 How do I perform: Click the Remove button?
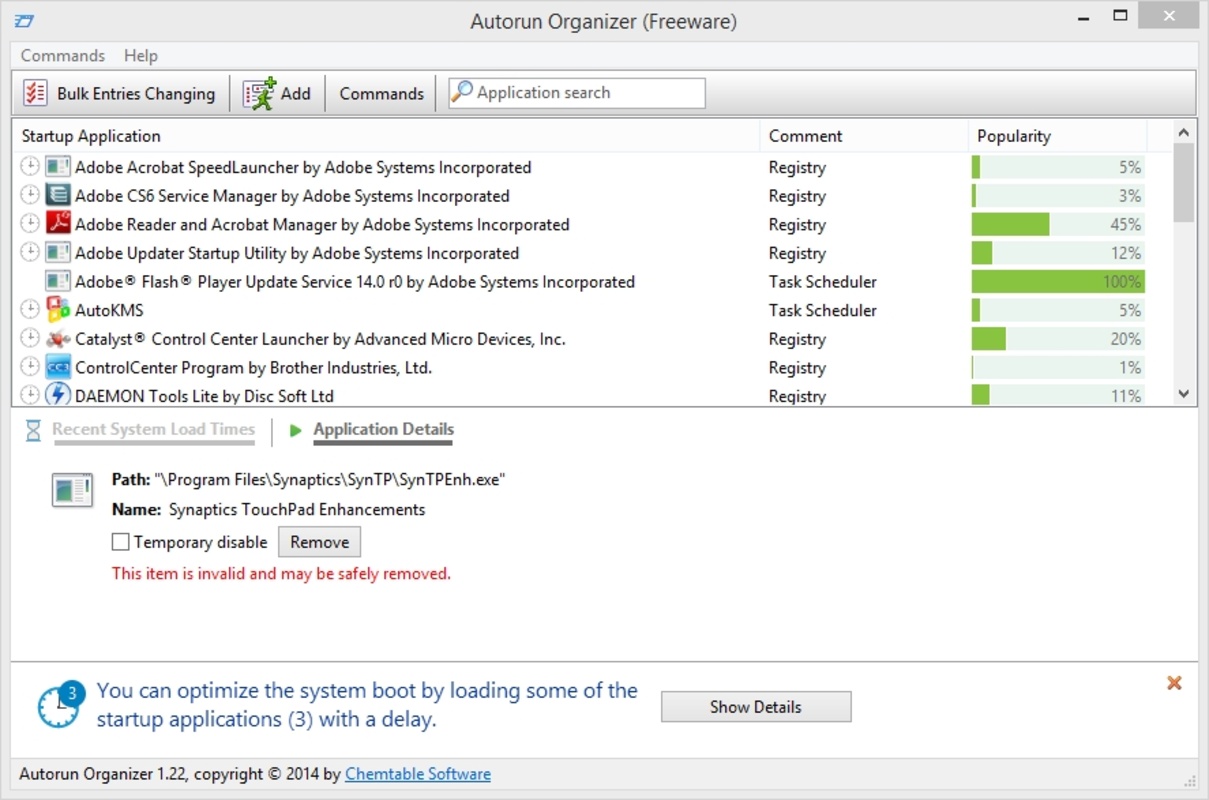pyautogui.click(x=319, y=542)
